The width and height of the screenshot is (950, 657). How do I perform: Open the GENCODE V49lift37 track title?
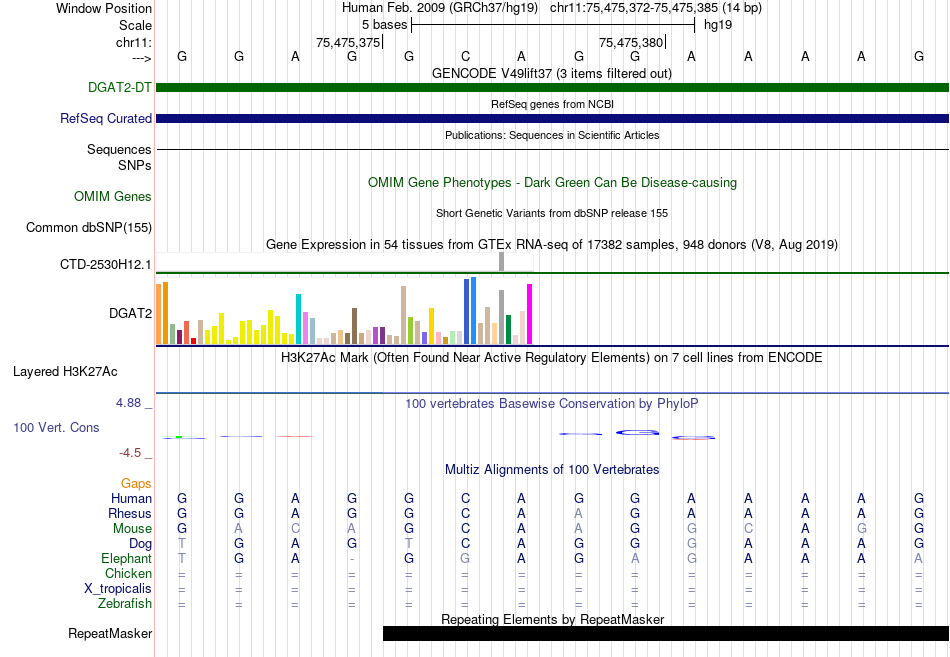pyautogui.click(x=551, y=73)
